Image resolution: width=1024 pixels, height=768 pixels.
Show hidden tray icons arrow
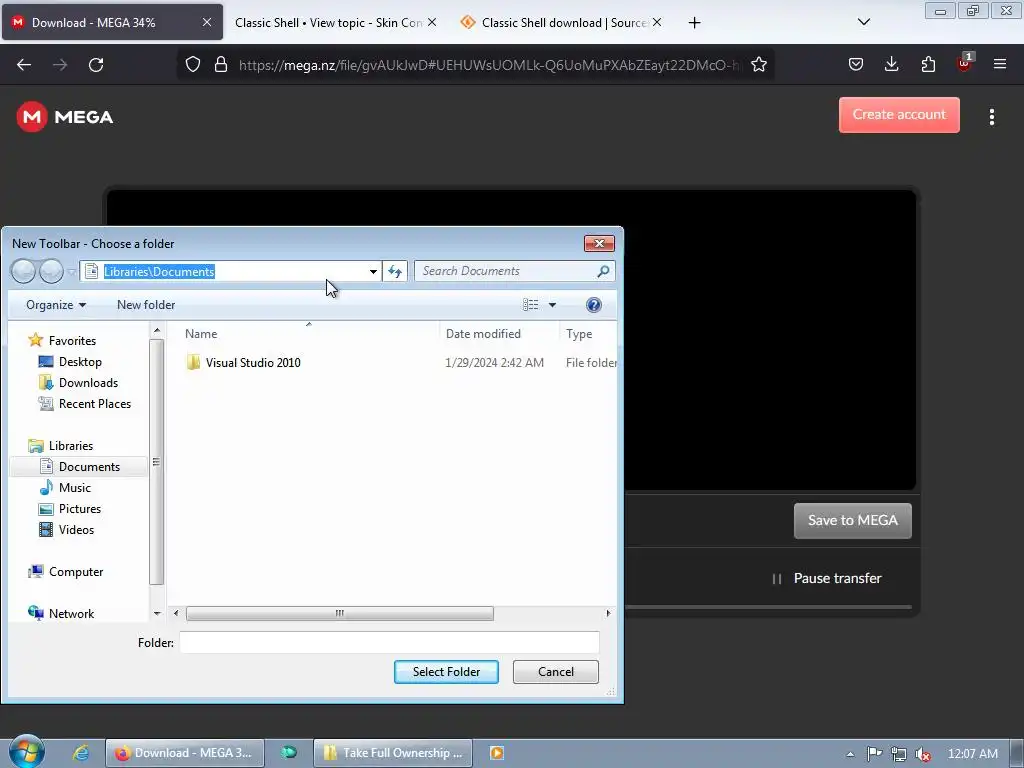click(x=850, y=754)
